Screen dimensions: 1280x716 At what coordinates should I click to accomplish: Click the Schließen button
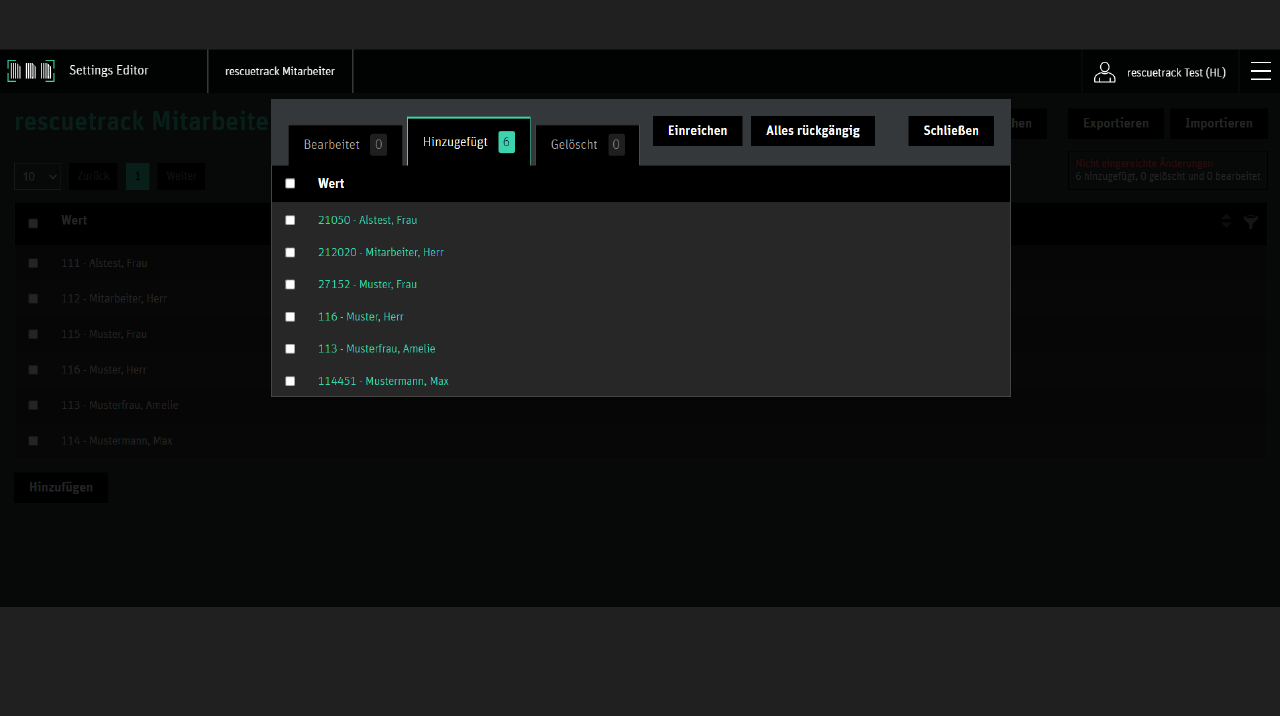[950, 130]
